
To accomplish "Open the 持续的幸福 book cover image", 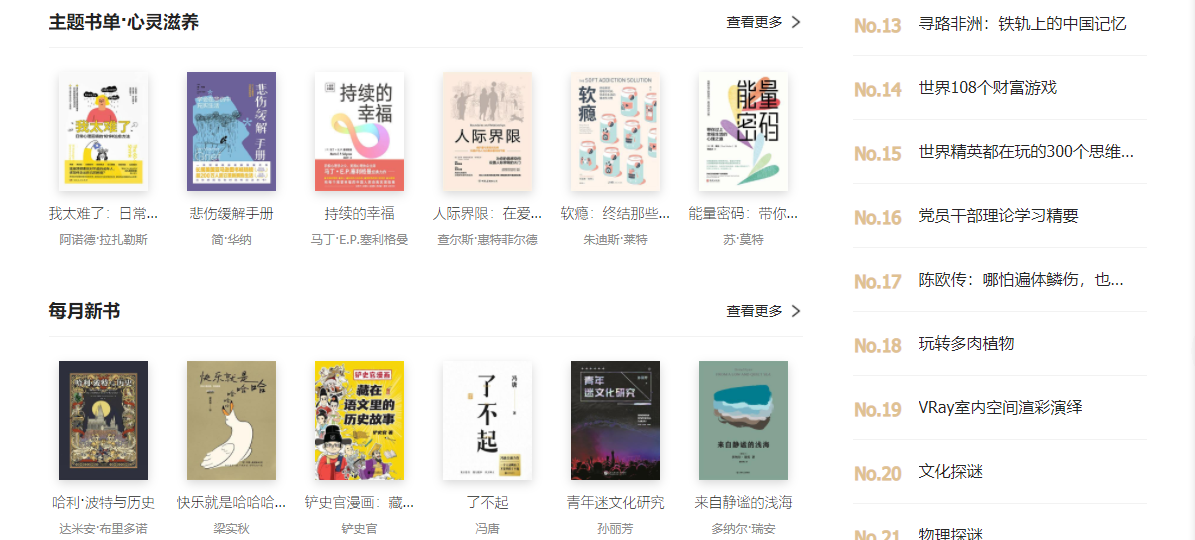I will click(360, 132).
